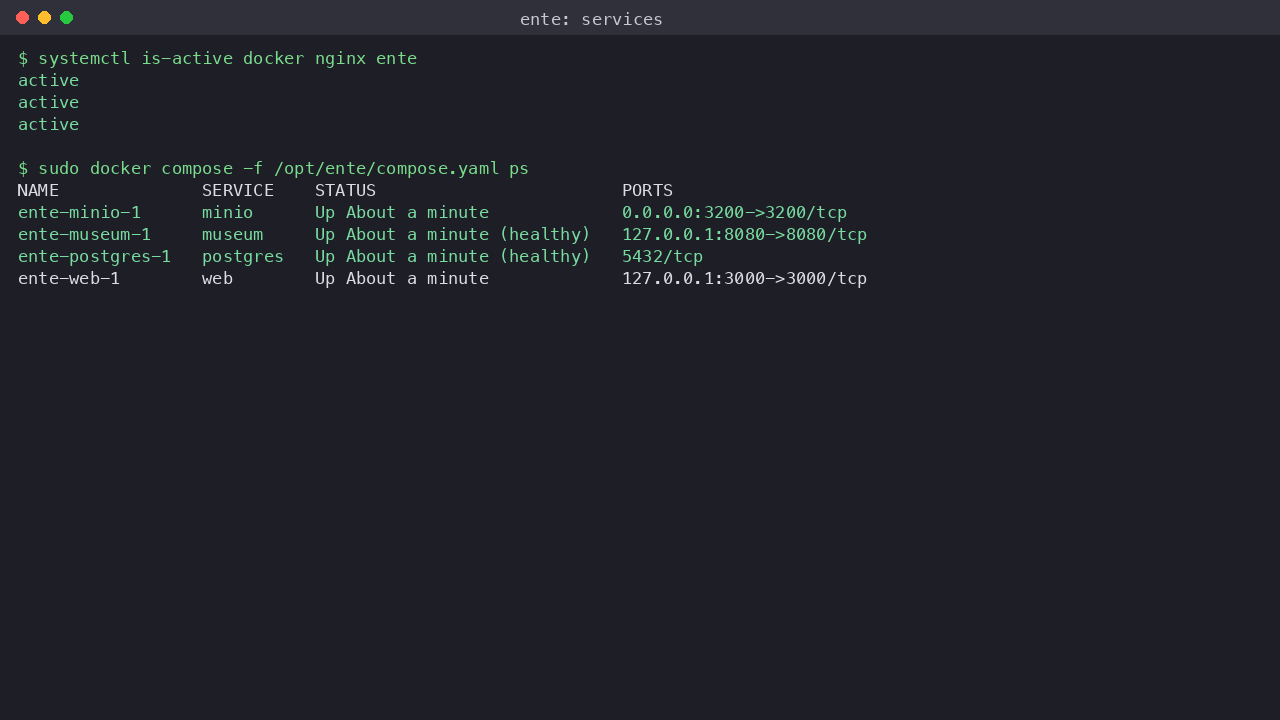The height and width of the screenshot is (720, 1280).
Task: Click the 'postgres' service cell
Action: point(243,256)
